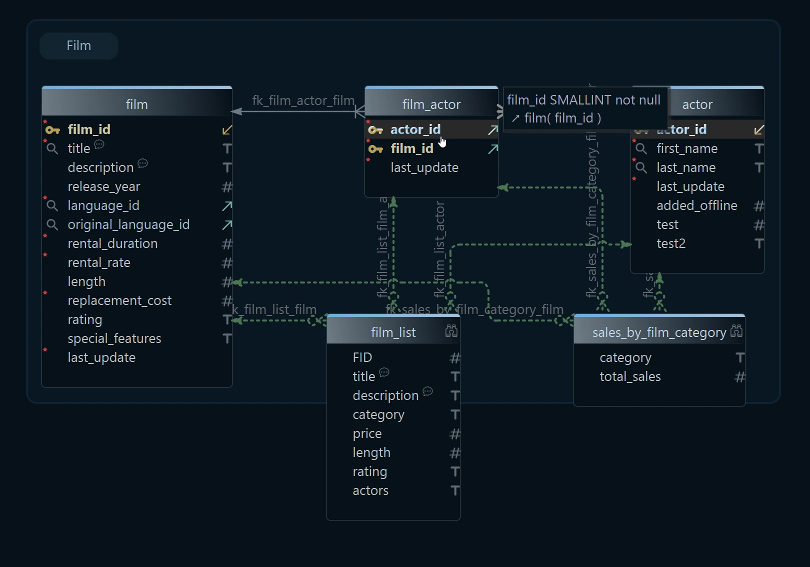
Task: Click the comment bubble icon on film_list title
Action: click(x=384, y=372)
